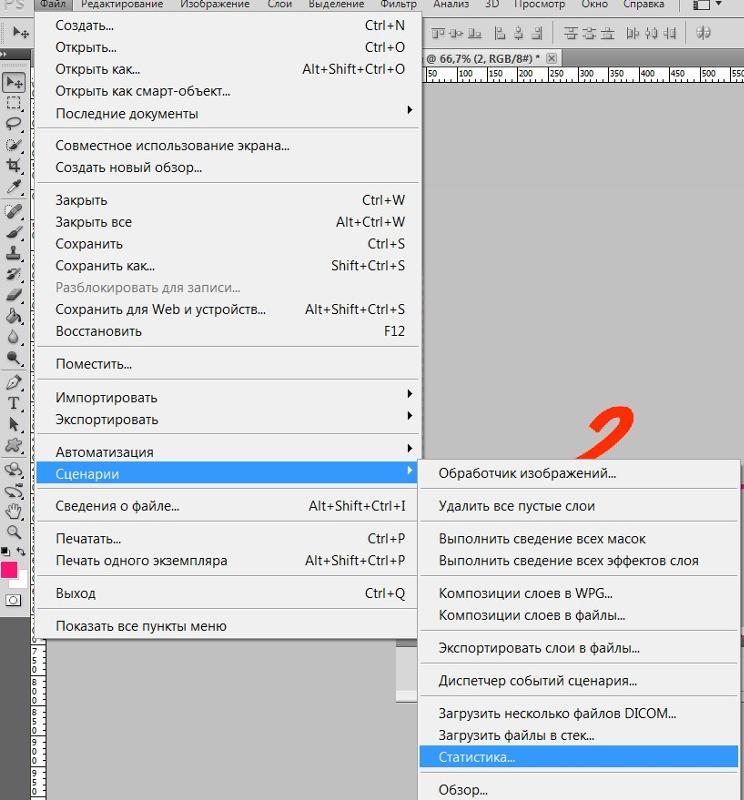Select the History Brush tool
744x800 pixels.
(x=14, y=274)
